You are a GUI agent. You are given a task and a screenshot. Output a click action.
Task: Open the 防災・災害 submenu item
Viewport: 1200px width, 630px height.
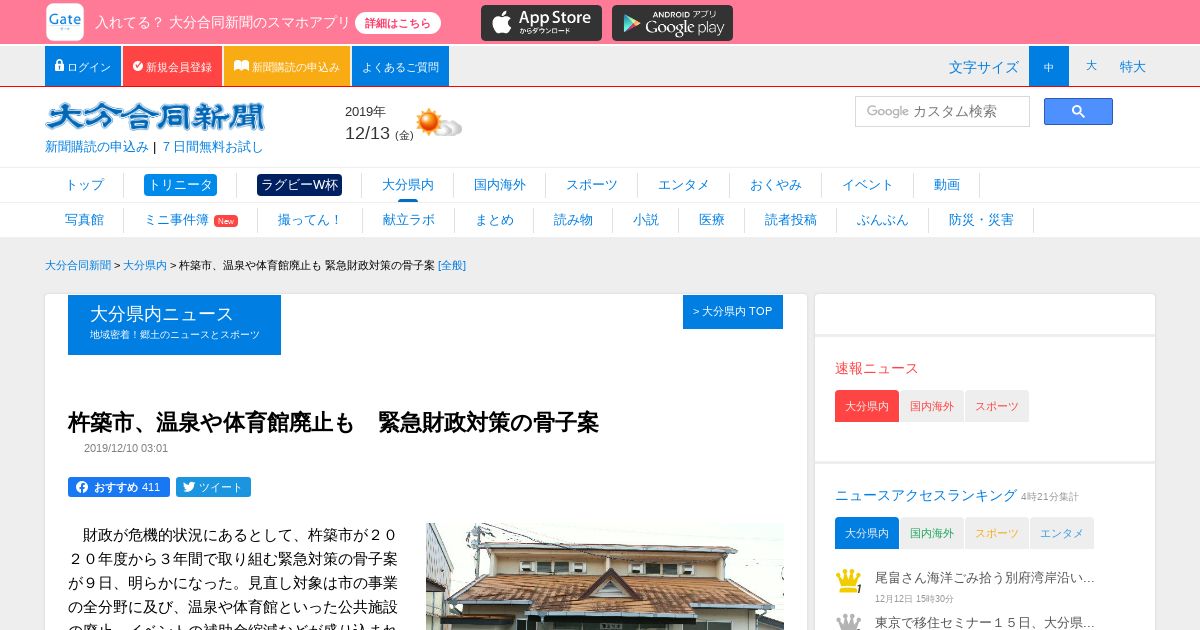point(981,220)
